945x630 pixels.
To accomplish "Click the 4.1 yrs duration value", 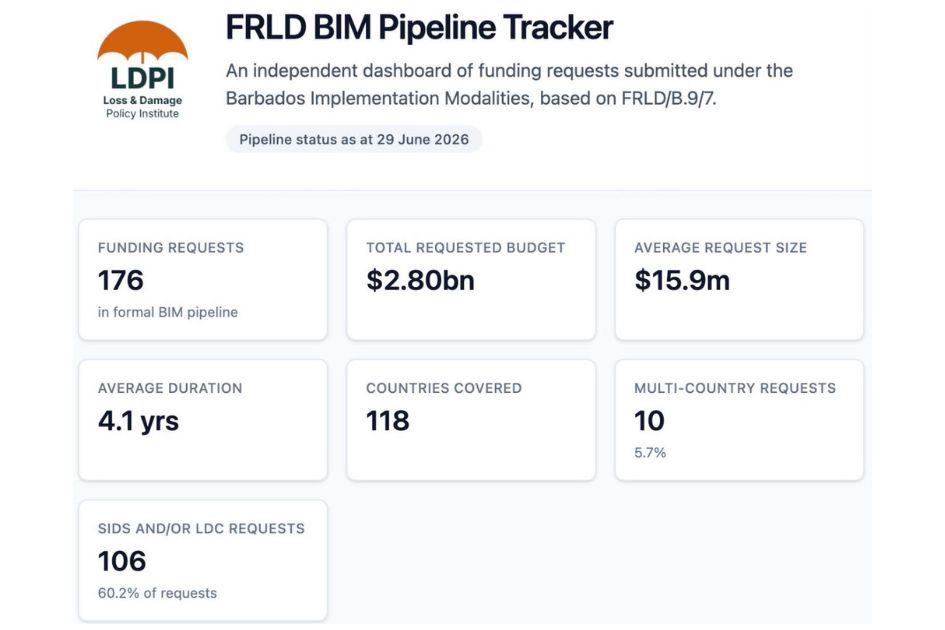I will click(139, 421).
